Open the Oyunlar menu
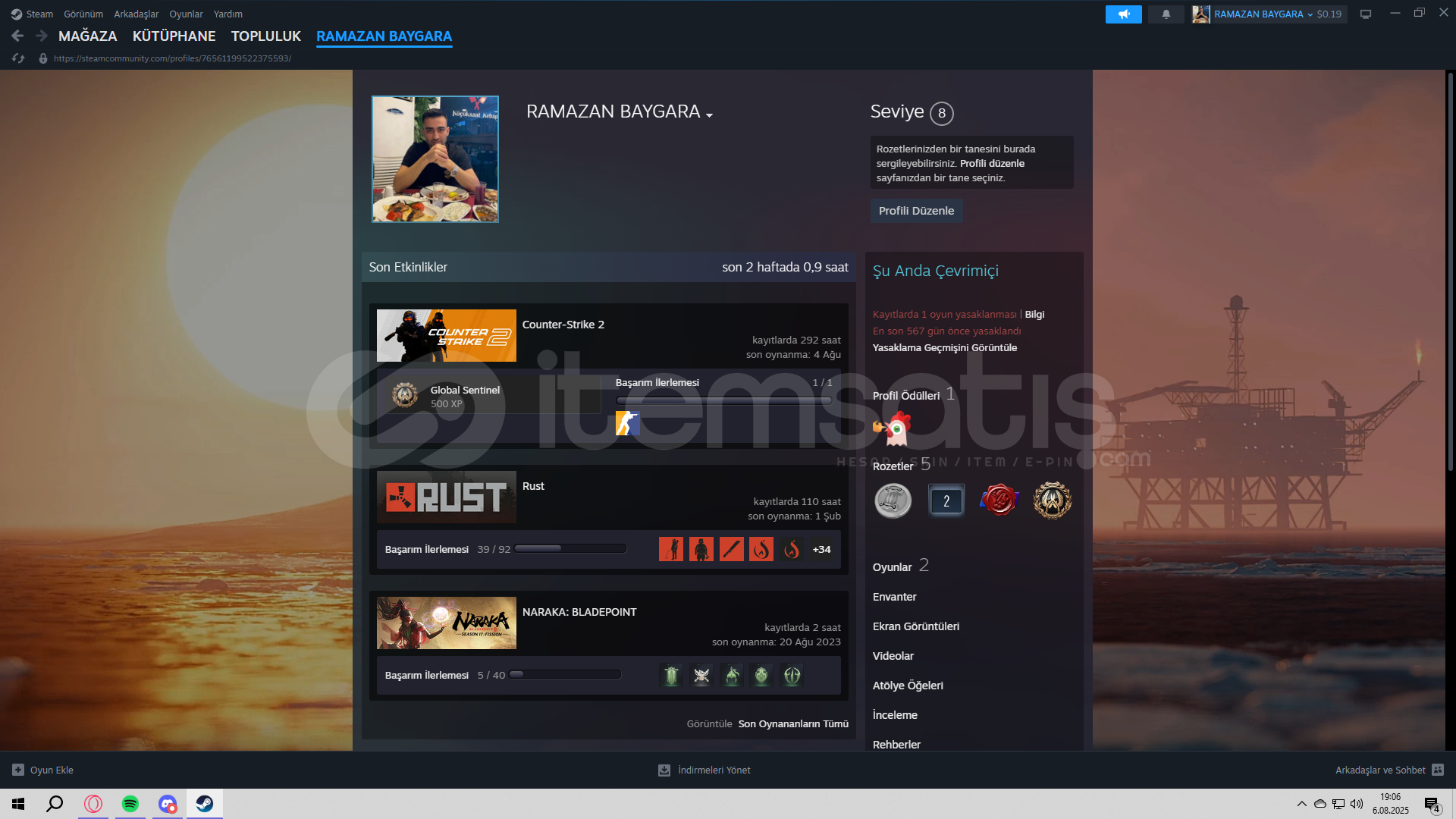1456x819 pixels. [x=186, y=14]
